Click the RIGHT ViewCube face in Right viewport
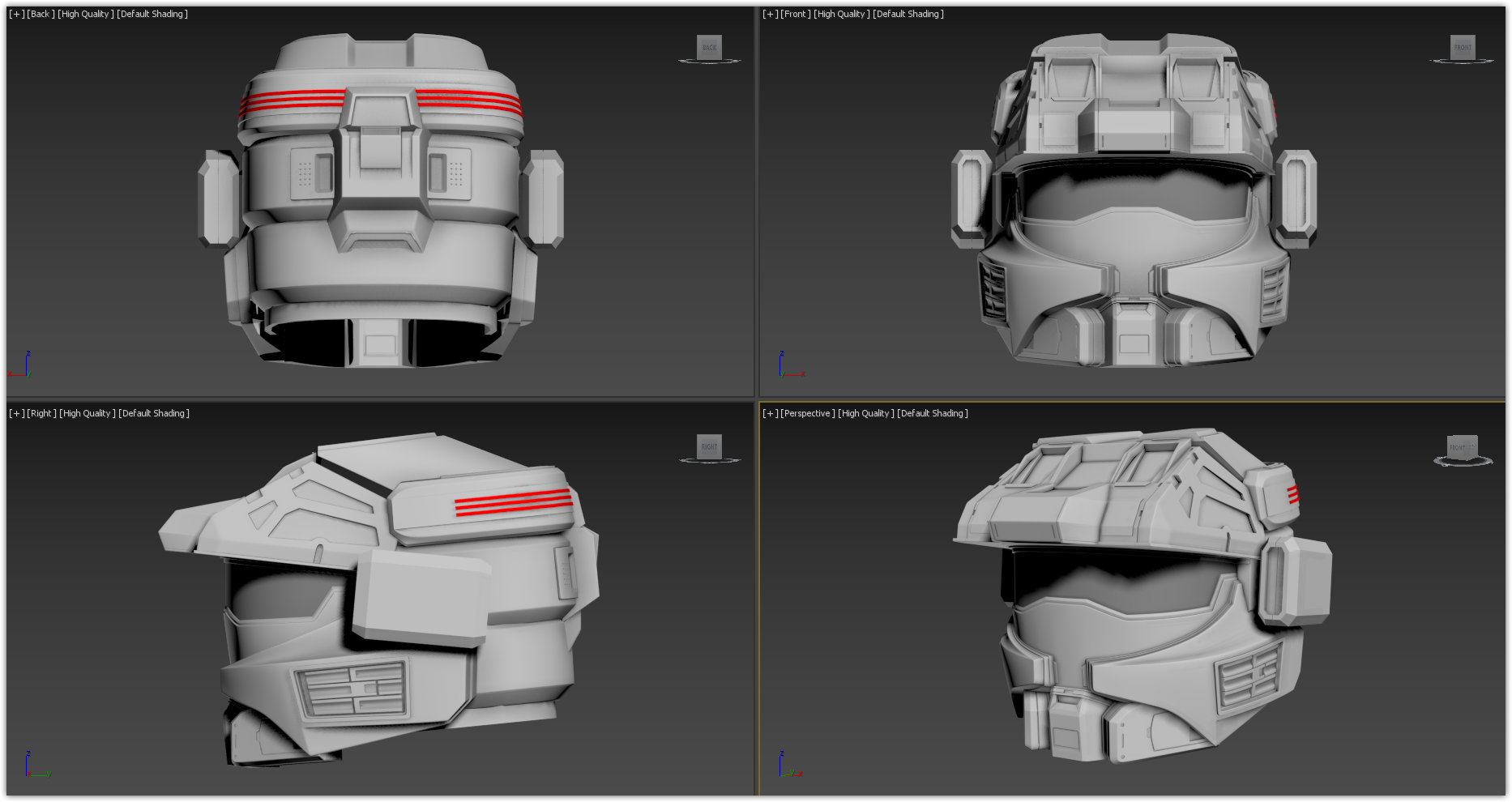Image resolution: width=1512 pixels, height=802 pixels. tap(709, 446)
